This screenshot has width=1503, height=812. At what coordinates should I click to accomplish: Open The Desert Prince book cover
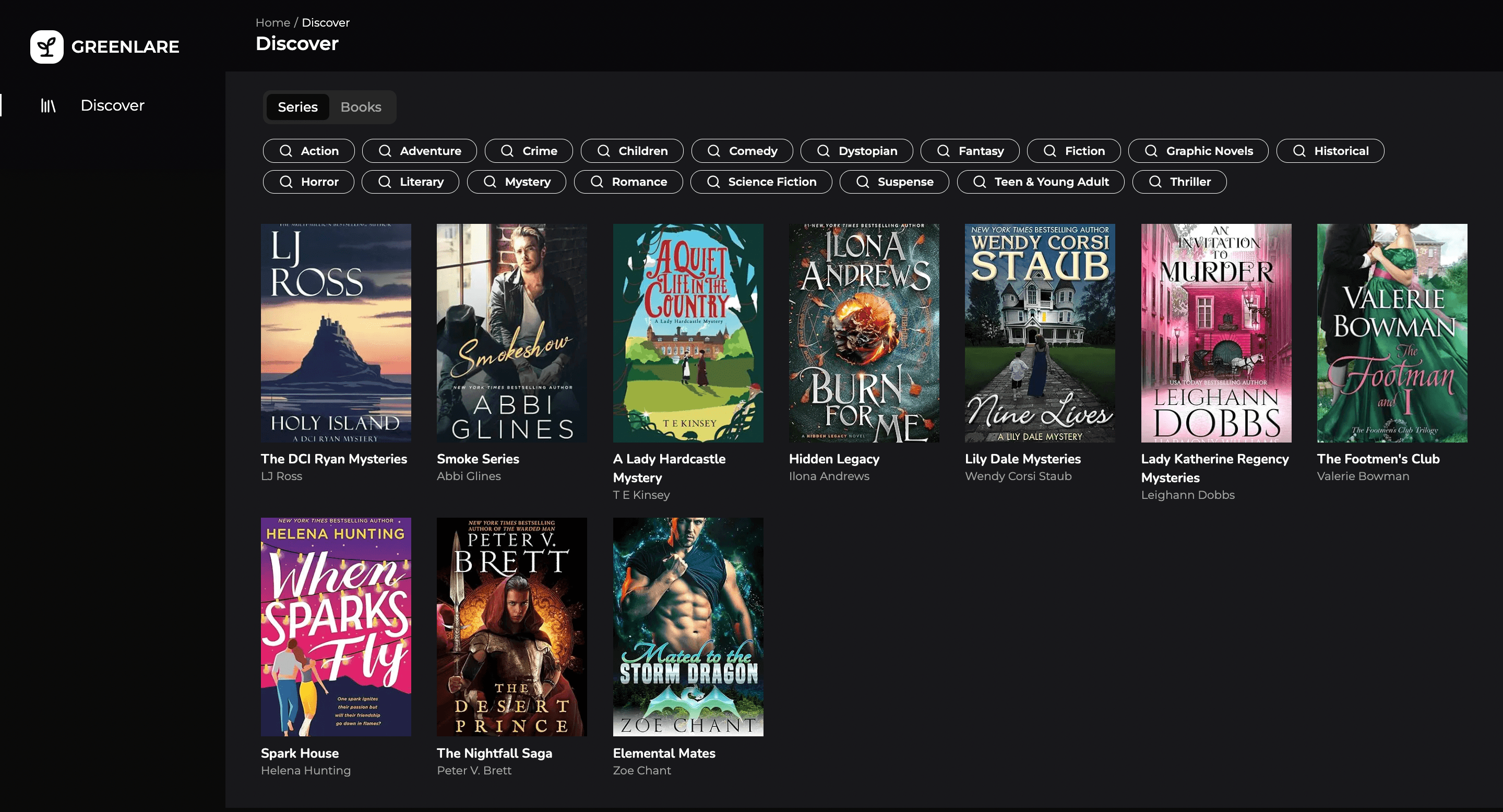(x=511, y=627)
